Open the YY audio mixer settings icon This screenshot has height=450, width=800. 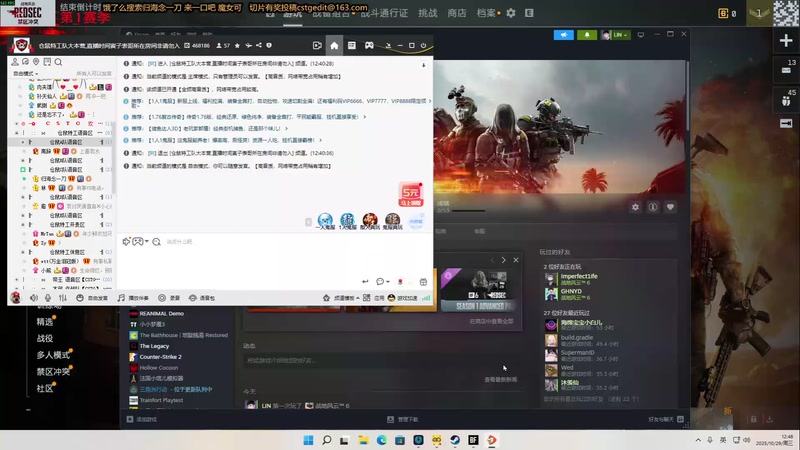62,297
